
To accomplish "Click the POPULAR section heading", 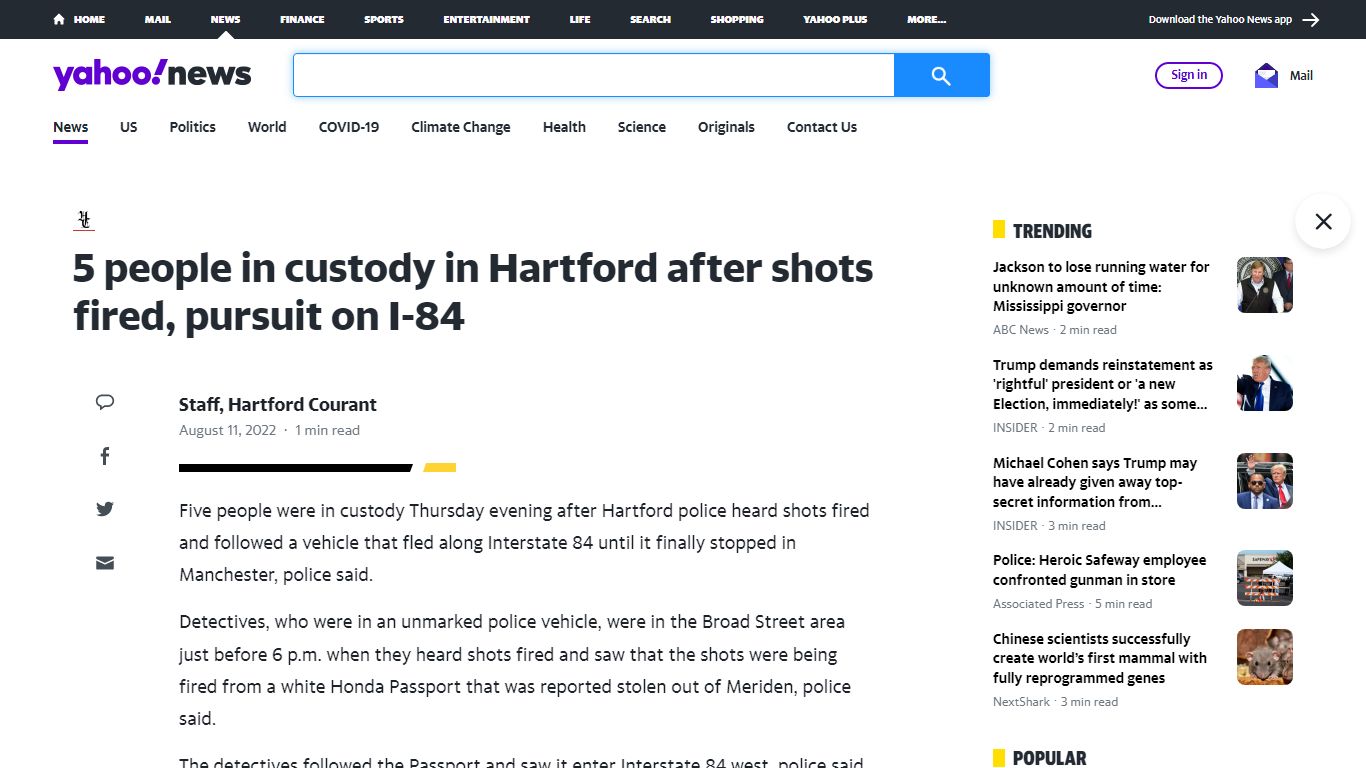I will [x=1049, y=758].
